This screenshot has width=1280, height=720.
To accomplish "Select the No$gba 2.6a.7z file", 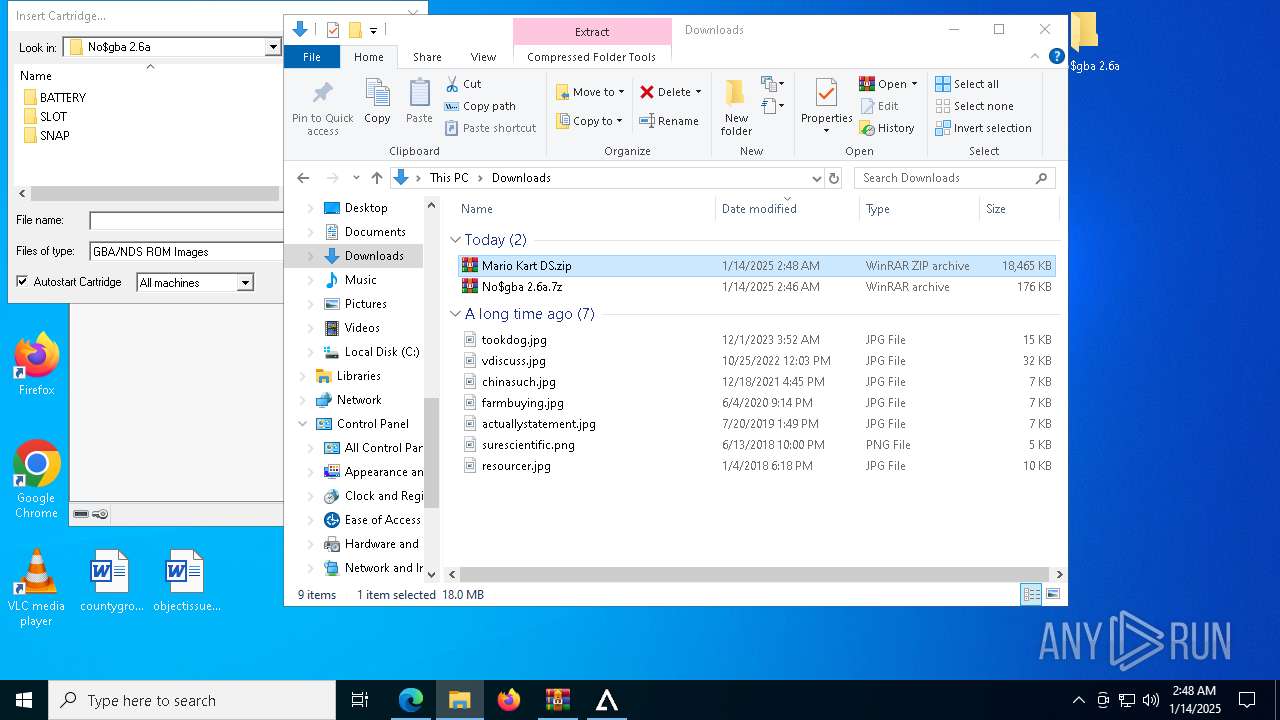I will tap(756, 287).
